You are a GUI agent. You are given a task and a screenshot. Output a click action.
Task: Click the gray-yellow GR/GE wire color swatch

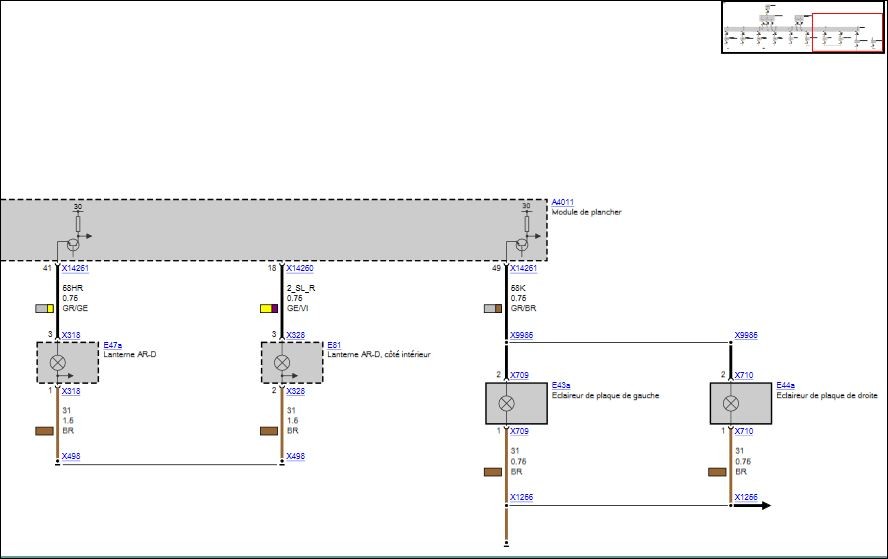(x=45, y=309)
